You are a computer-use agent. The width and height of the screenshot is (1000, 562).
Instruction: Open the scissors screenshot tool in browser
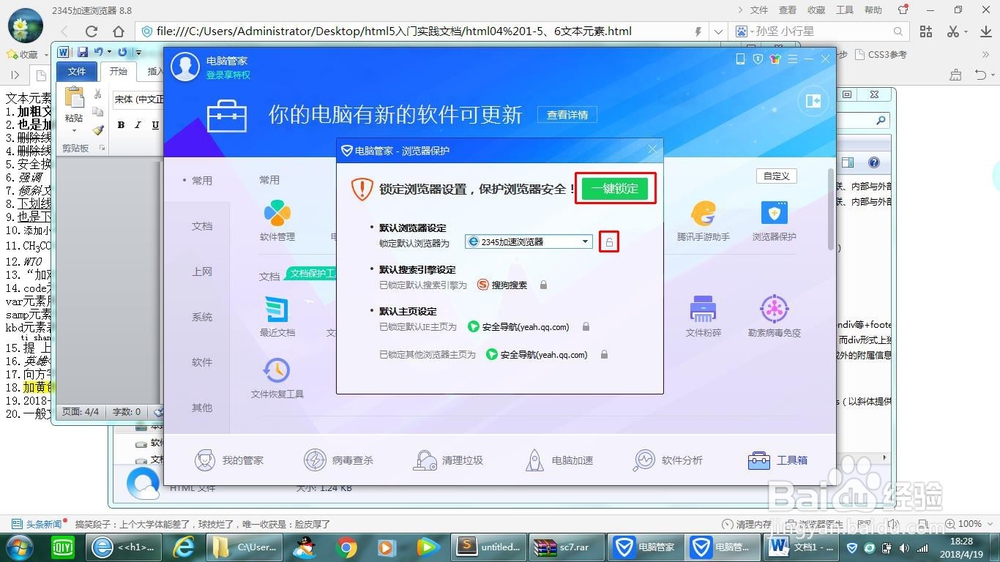click(953, 31)
